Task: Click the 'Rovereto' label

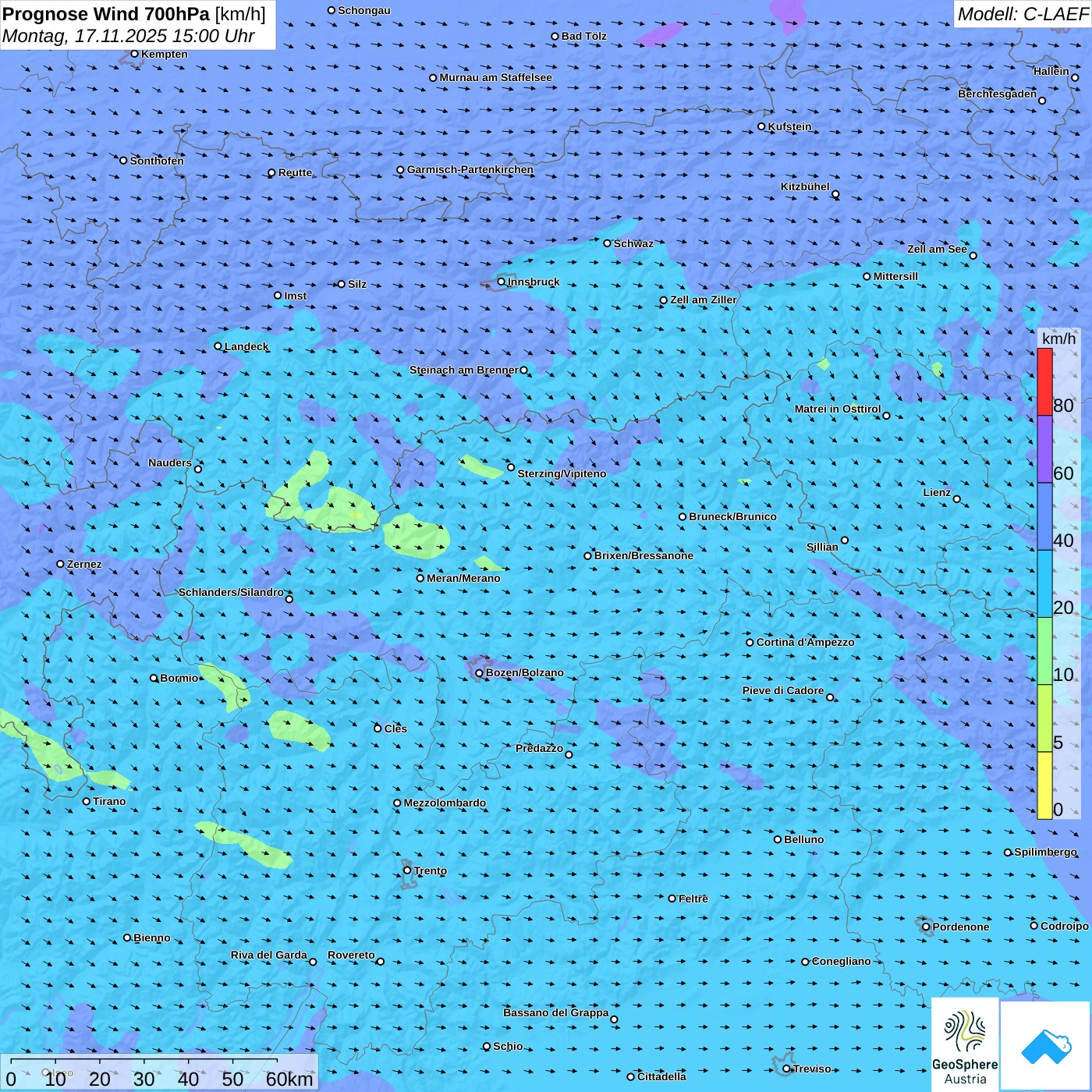Action: click(x=351, y=955)
